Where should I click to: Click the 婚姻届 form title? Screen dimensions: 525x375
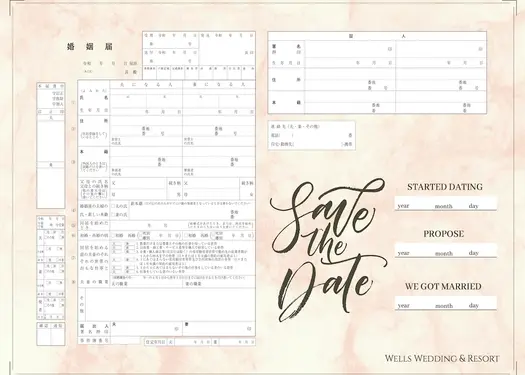coord(90,47)
